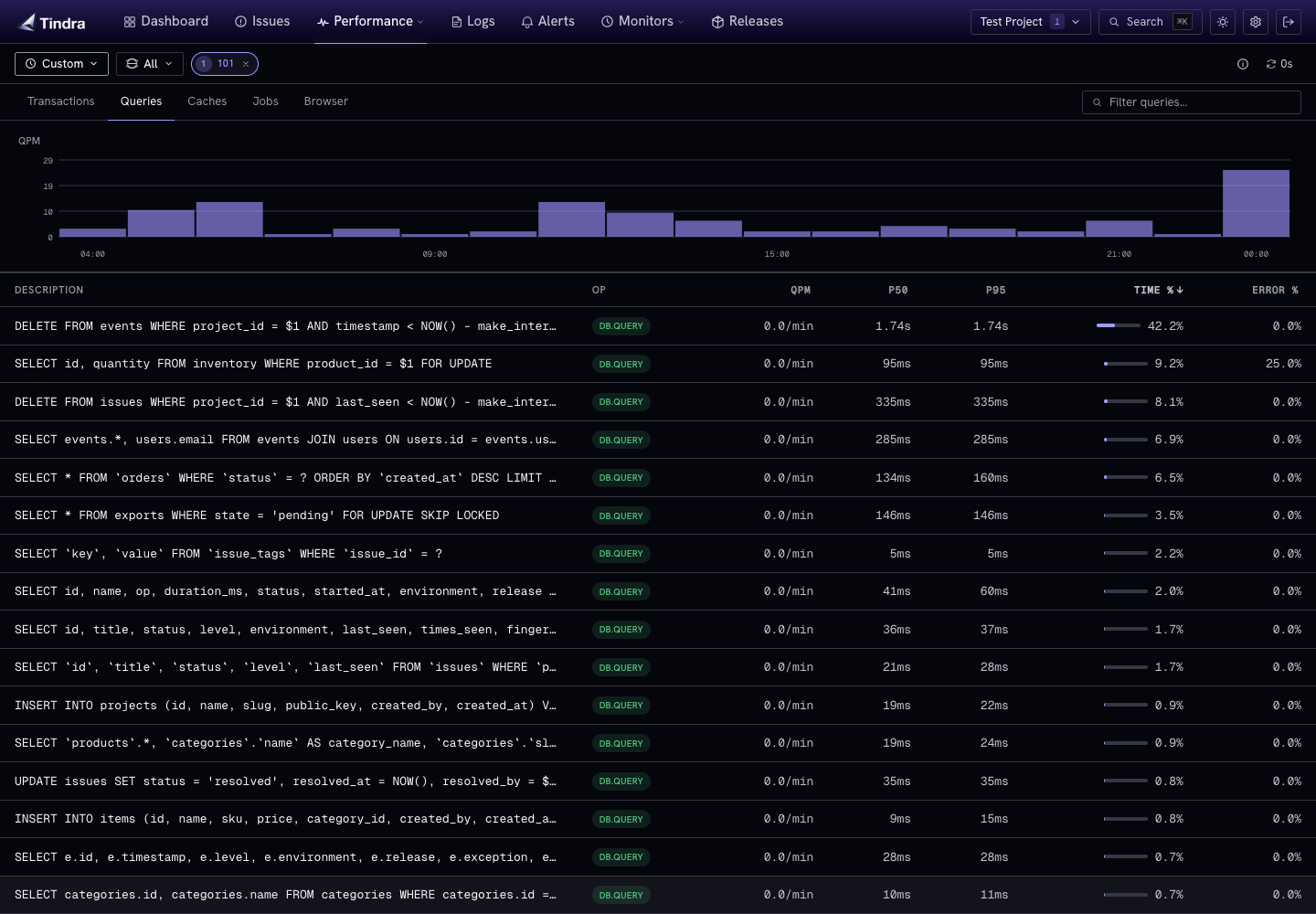Screen dimensions: 1316x914
Task: Click the 42.2% time bar
Action: pos(1119,325)
